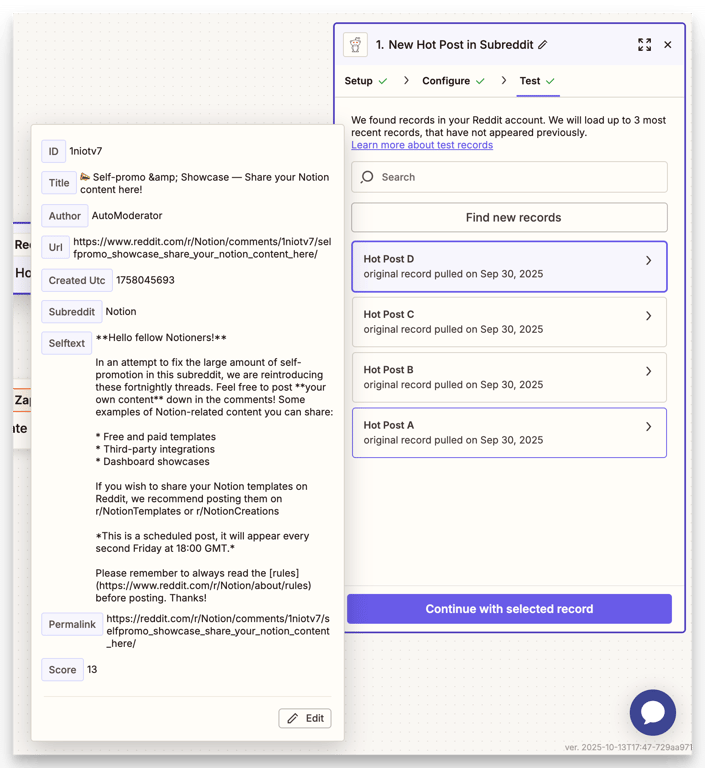Click the Permalink field label
The height and width of the screenshot is (768, 705).
[72, 624]
